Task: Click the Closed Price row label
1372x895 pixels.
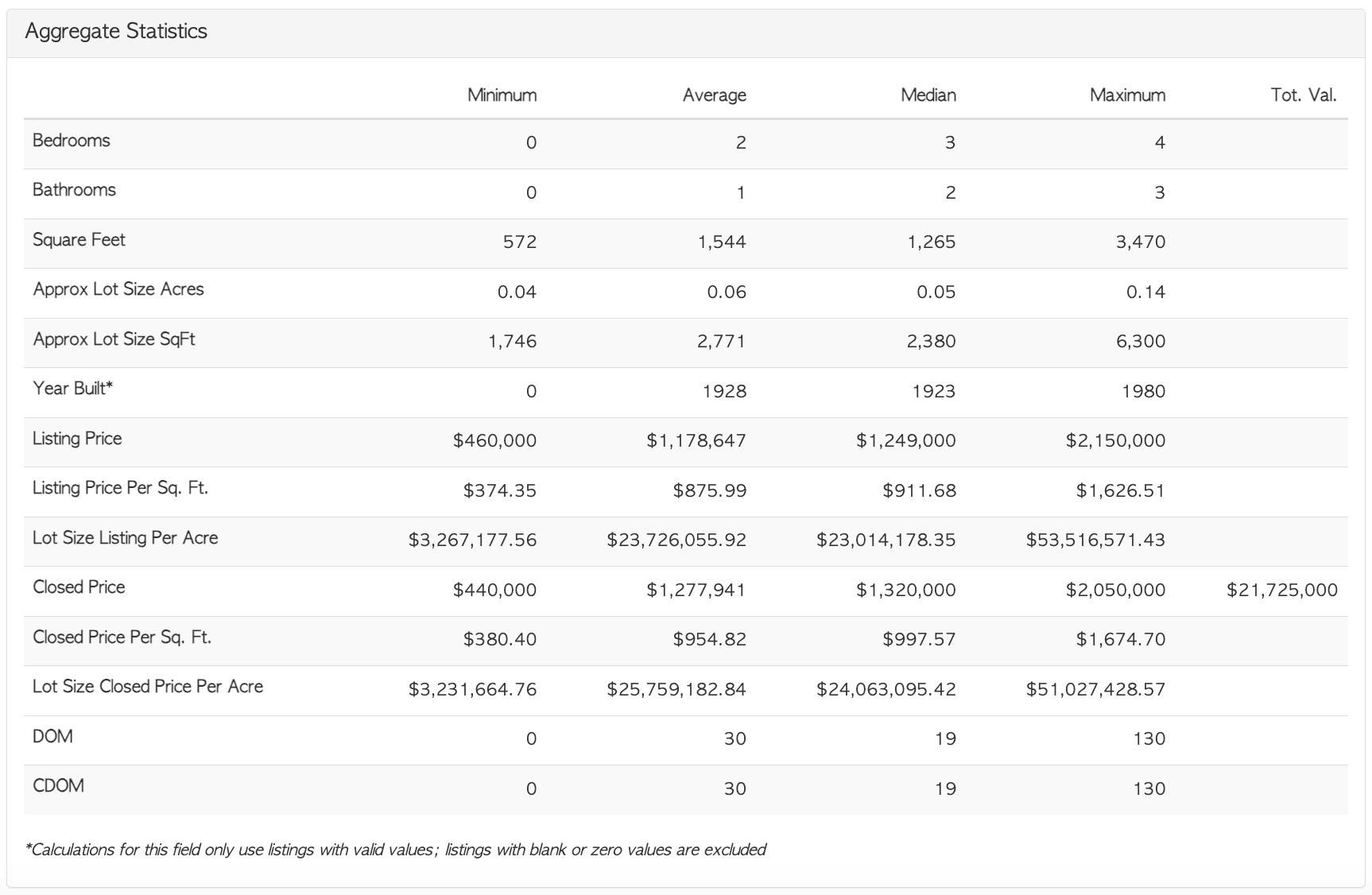Action: tap(79, 587)
